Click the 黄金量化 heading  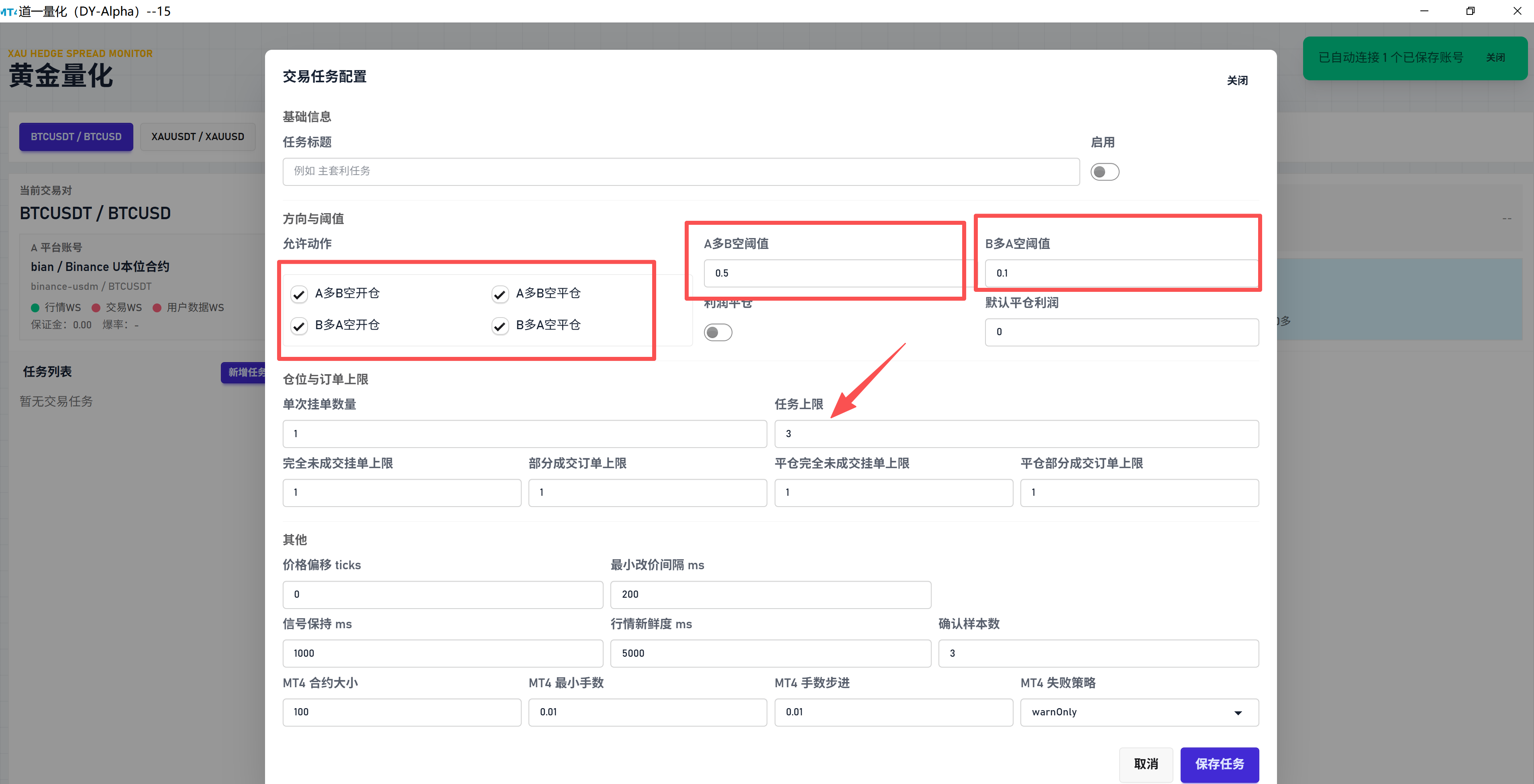tap(61, 76)
